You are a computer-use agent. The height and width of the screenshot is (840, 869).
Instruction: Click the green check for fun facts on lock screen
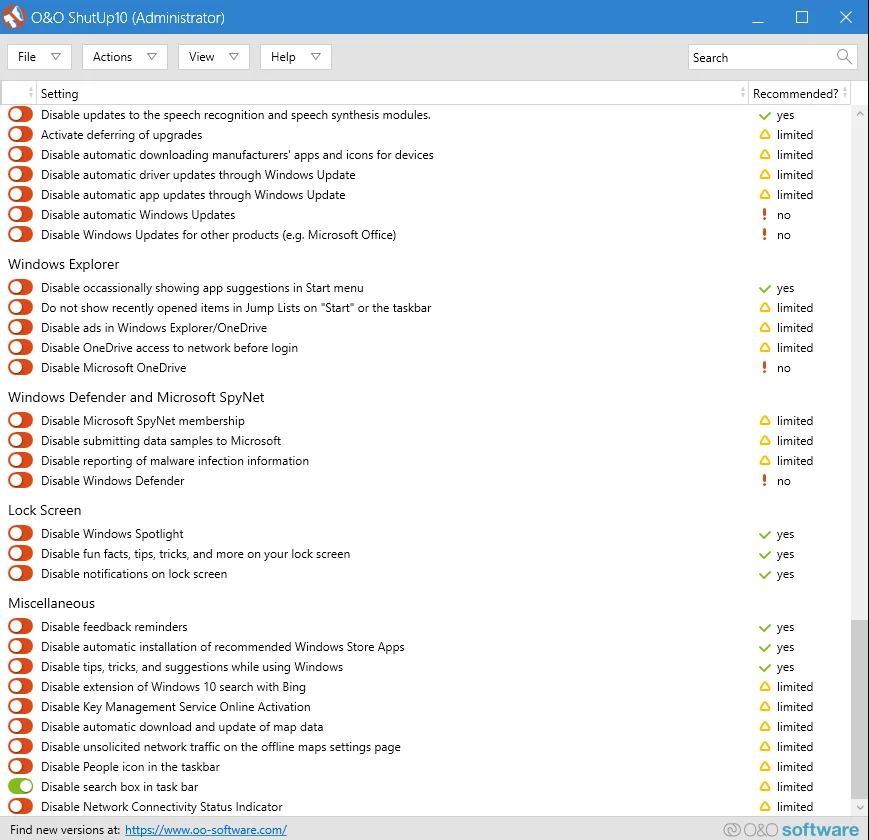point(765,554)
